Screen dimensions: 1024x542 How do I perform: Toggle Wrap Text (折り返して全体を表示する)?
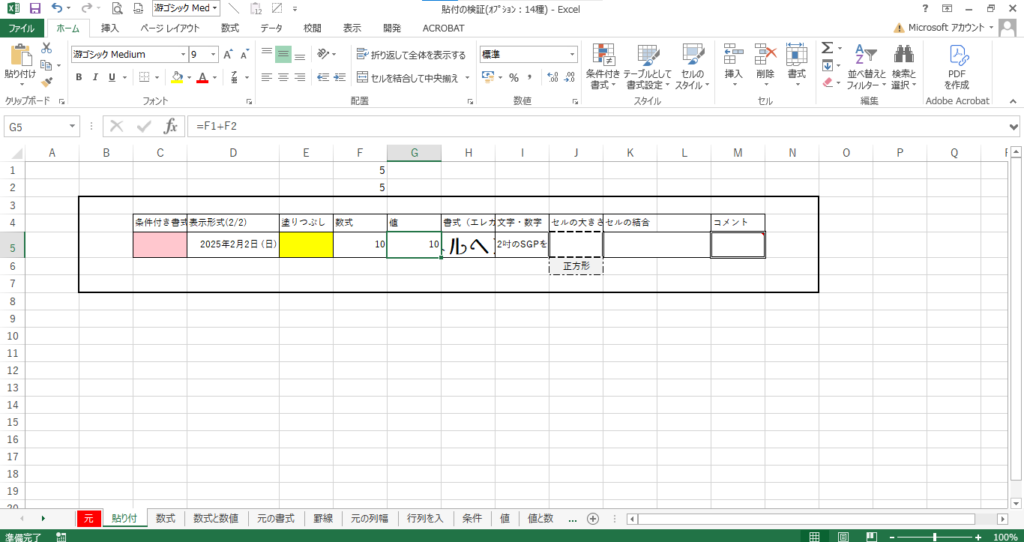click(x=410, y=54)
